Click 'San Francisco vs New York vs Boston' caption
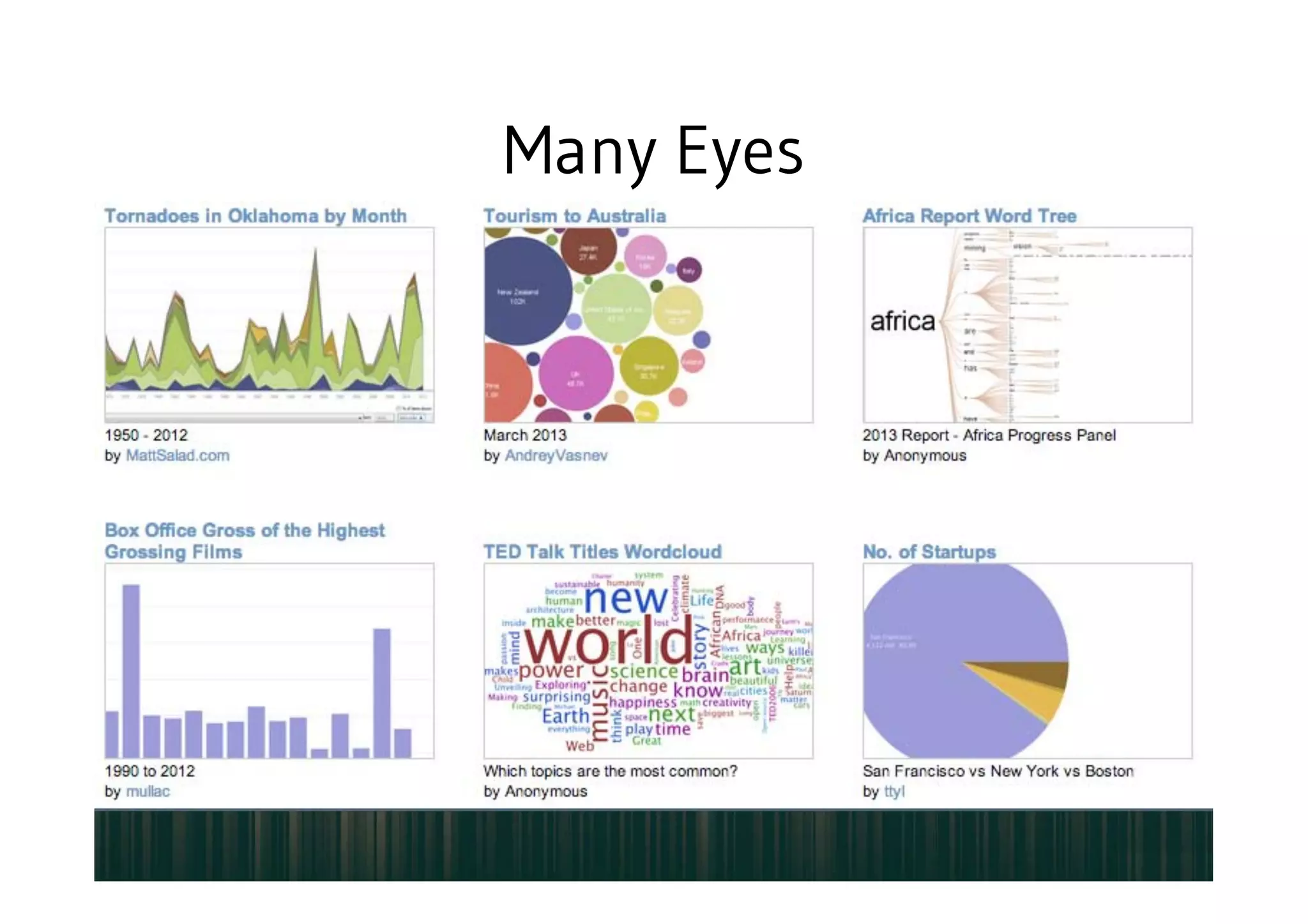Screen dimensions: 1308x924 coord(998,771)
